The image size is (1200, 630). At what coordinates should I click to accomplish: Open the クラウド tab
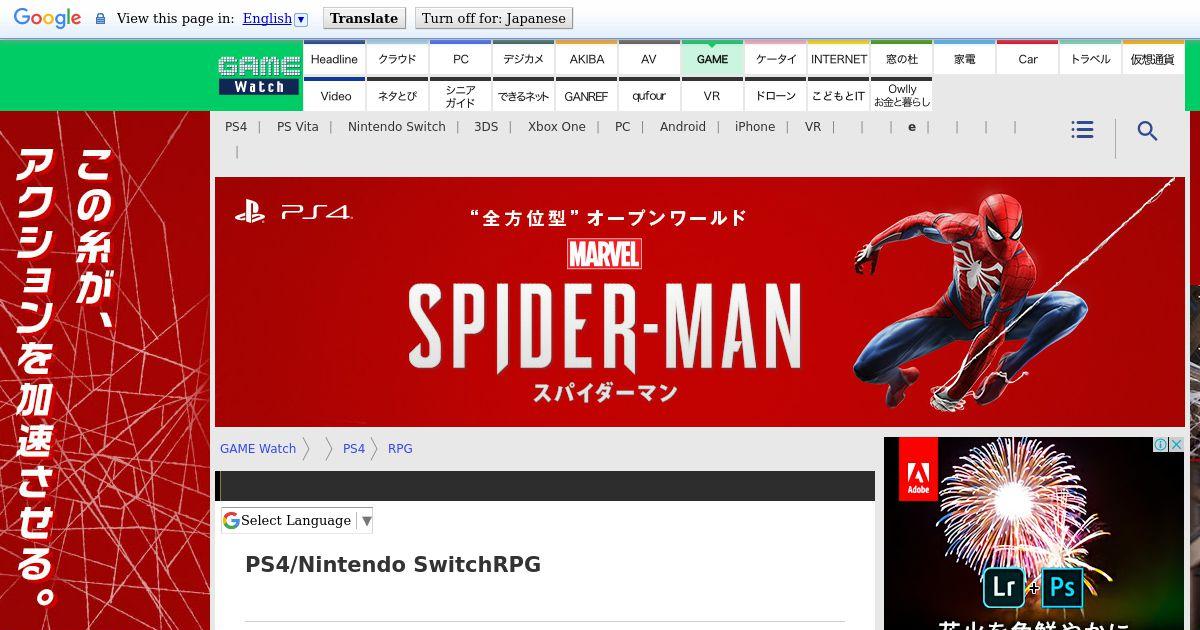[x=397, y=59]
